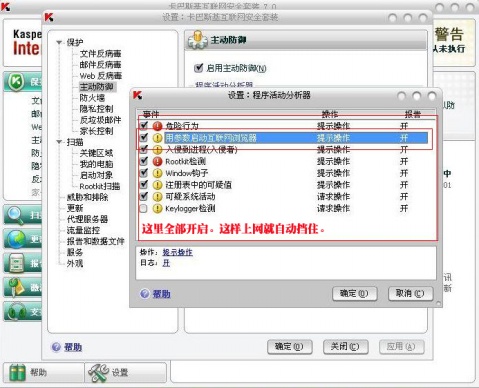Select 关键区域 in settings tree
Viewport: 479px width, 388px height.
pyautogui.click(x=96, y=153)
